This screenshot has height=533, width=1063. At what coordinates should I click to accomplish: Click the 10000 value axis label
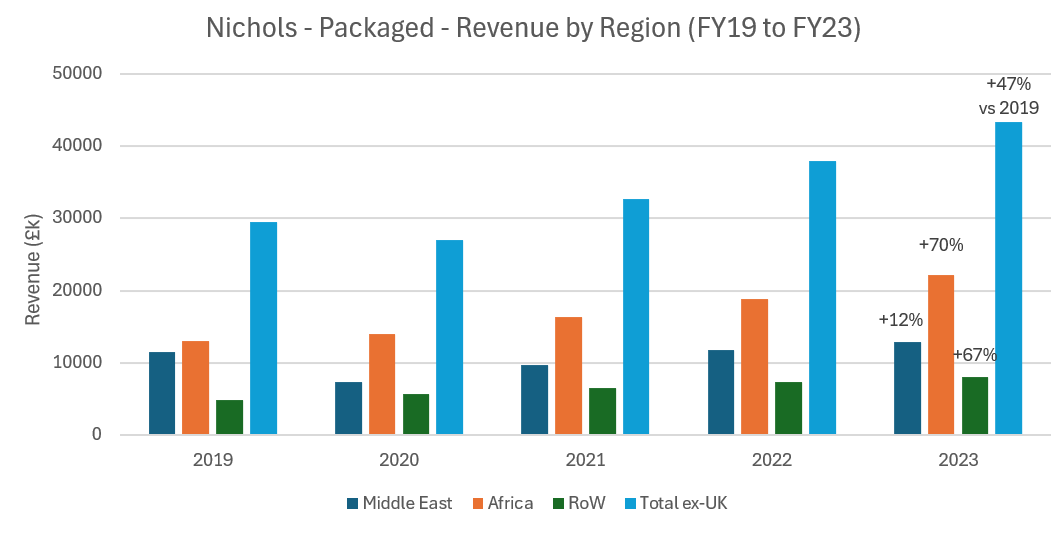(x=77, y=362)
